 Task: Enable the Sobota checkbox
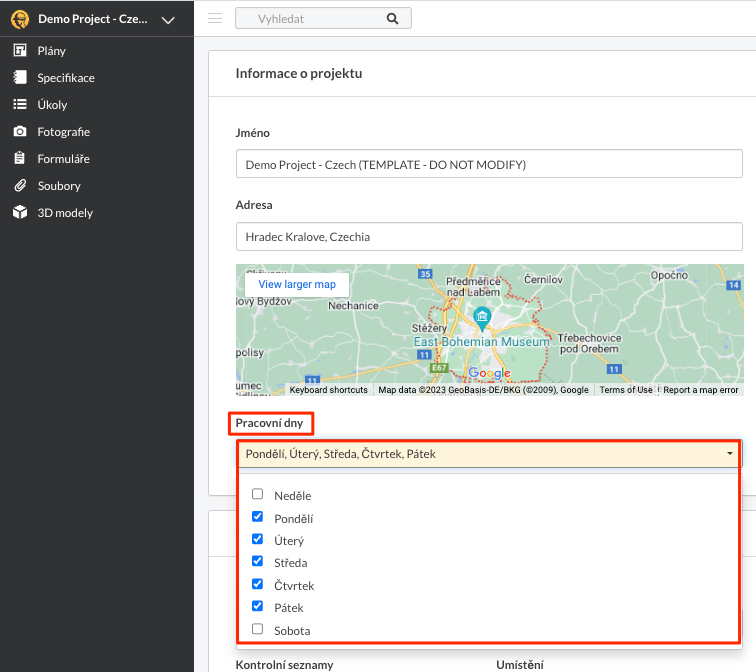tap(258, 630)
